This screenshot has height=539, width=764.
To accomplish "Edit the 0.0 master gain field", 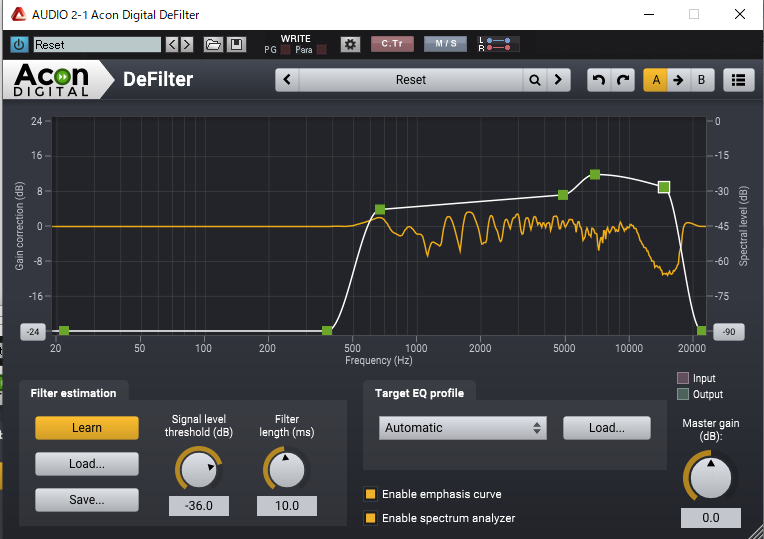I will [x=711, y=518].
